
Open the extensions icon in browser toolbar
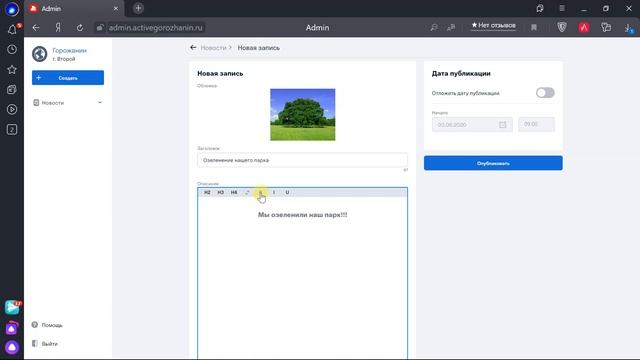(606, 27)
